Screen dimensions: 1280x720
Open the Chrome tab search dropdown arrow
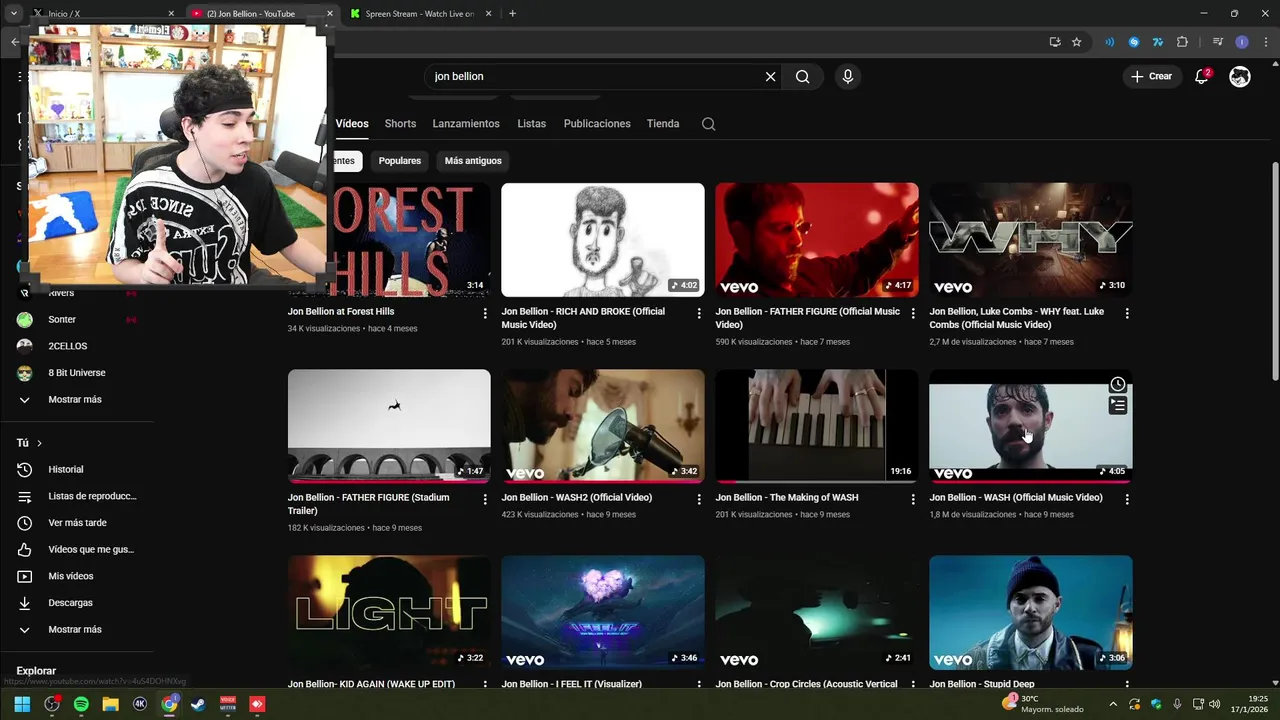pyautogui.click(x=13, y=14)
